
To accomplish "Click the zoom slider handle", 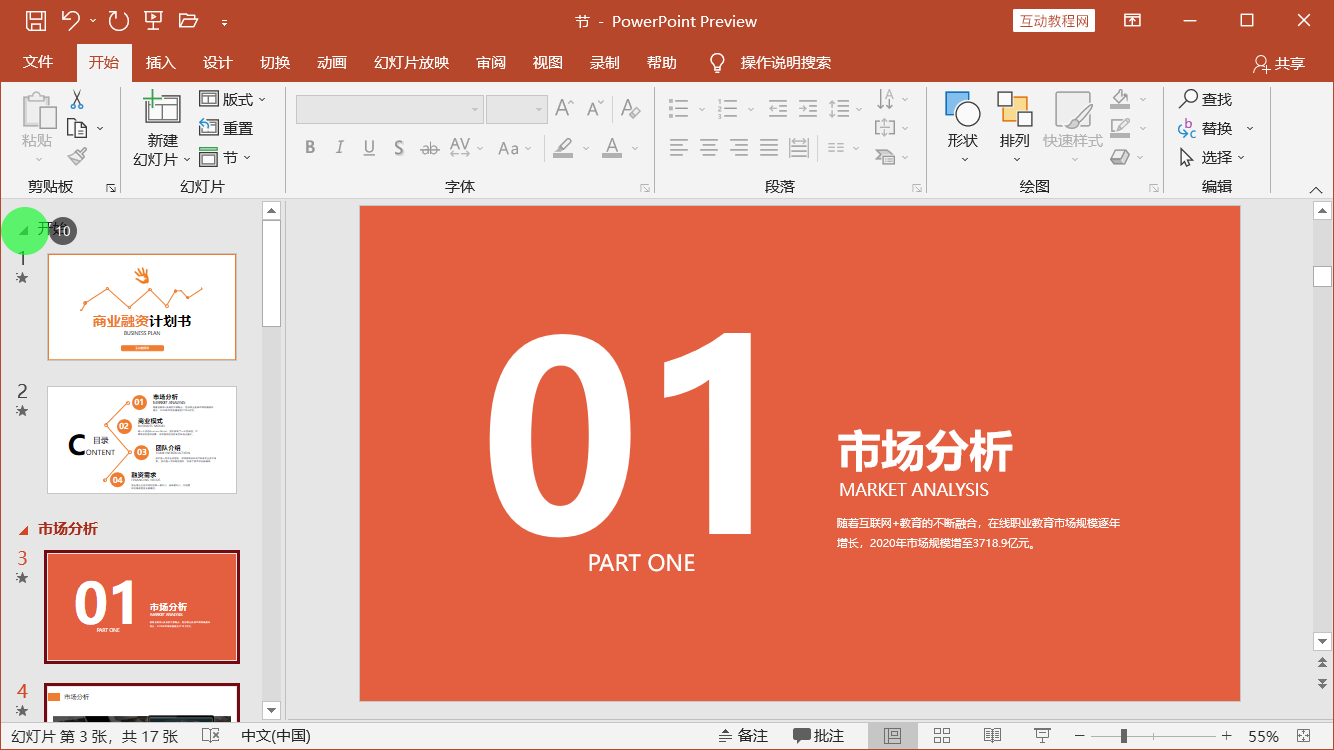I will (x=1124, y=736).
